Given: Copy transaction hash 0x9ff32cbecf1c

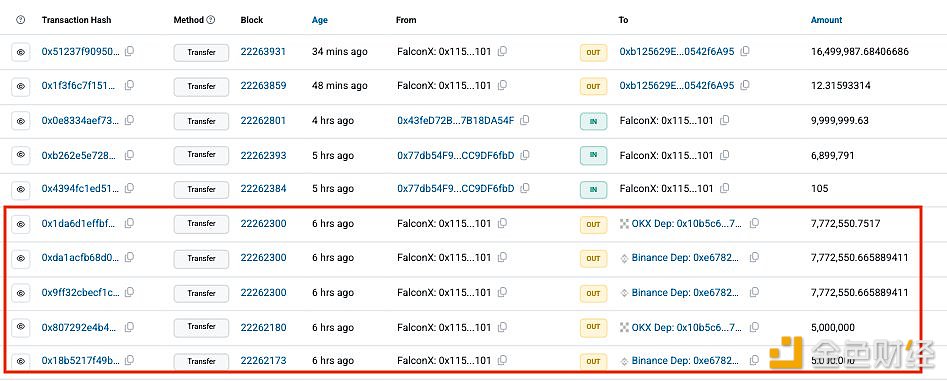Looking at the screenshot, I should 129,293.
